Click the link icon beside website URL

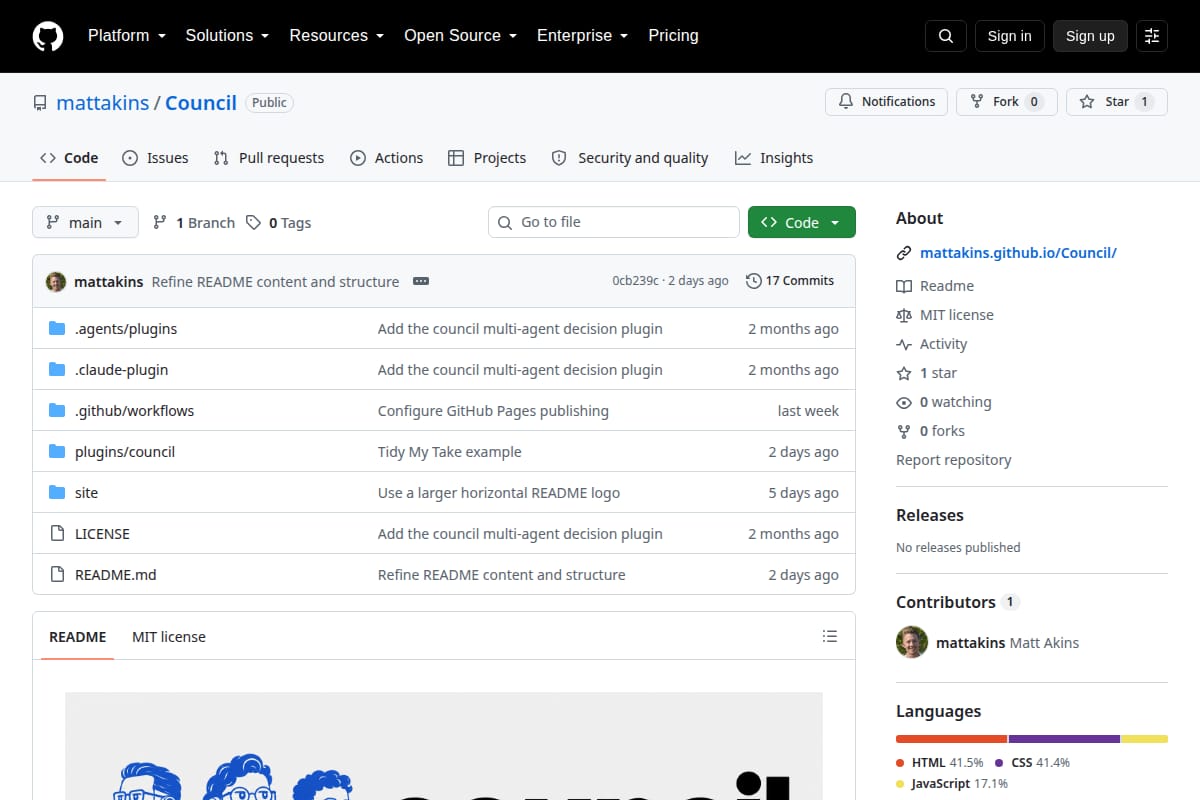click(904, 253)
